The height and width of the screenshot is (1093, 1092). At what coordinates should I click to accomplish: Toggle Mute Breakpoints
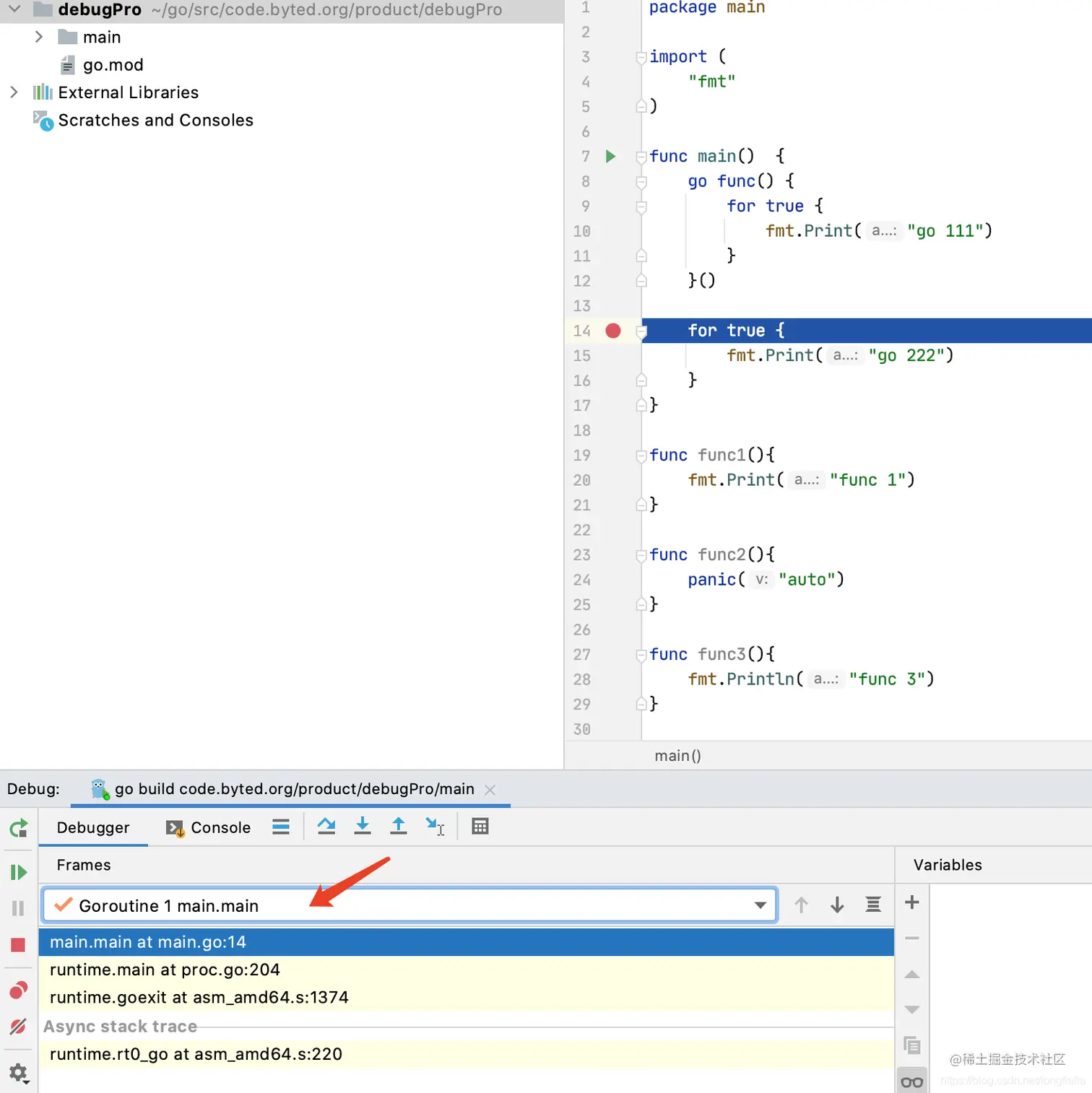(19, 1026)
